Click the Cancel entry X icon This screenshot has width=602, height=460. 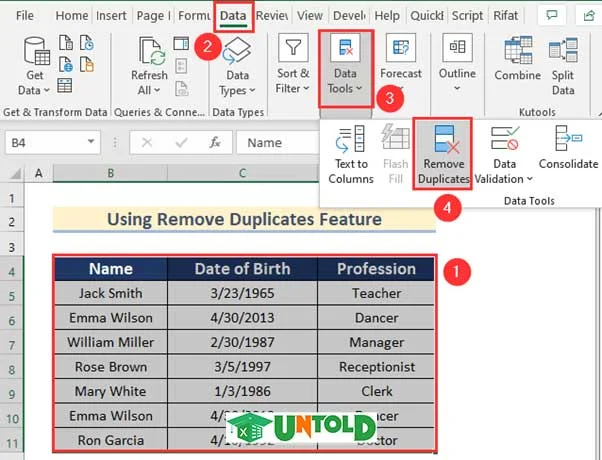click(147, 143)
